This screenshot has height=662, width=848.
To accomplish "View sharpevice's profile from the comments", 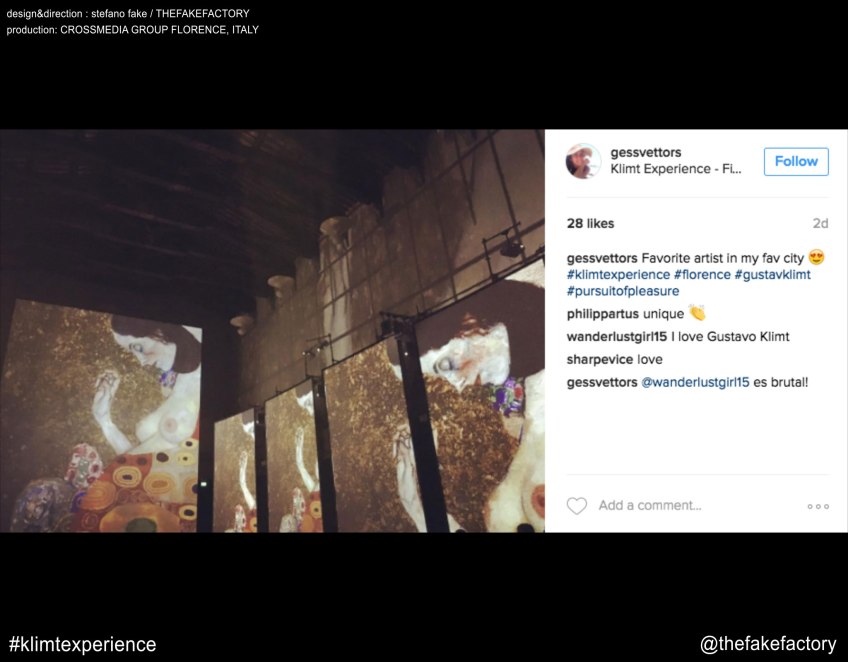I will [600, 360].
